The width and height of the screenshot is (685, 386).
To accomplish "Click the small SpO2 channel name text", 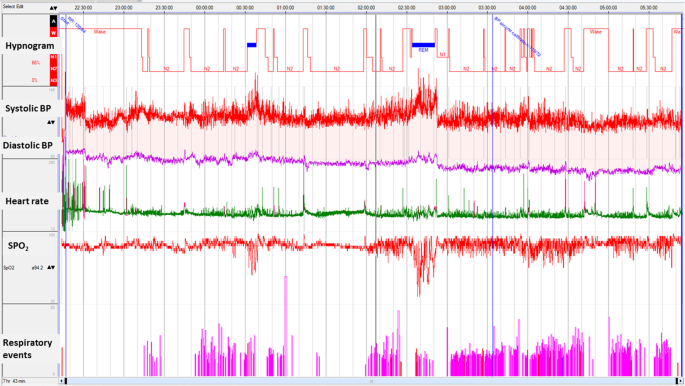I will pos(9,268).
